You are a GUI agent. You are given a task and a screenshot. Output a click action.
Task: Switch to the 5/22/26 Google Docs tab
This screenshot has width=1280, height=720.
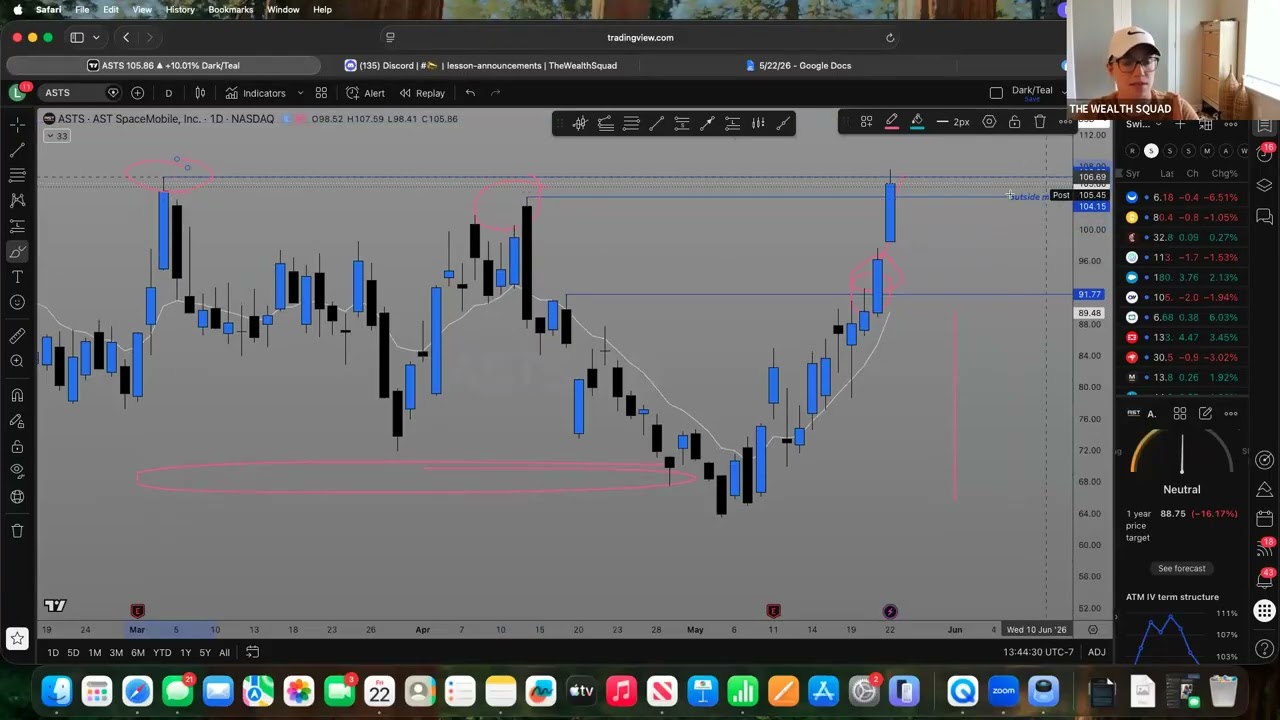point(798,65)
